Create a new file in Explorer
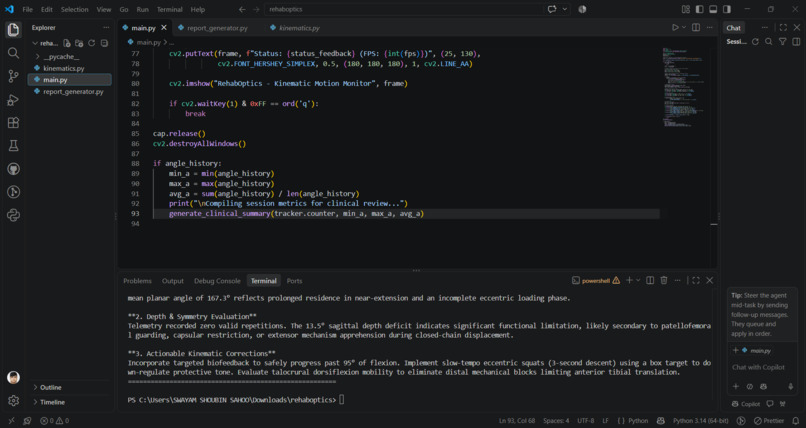Screen dimensions: 806x428 pos(67,43)
